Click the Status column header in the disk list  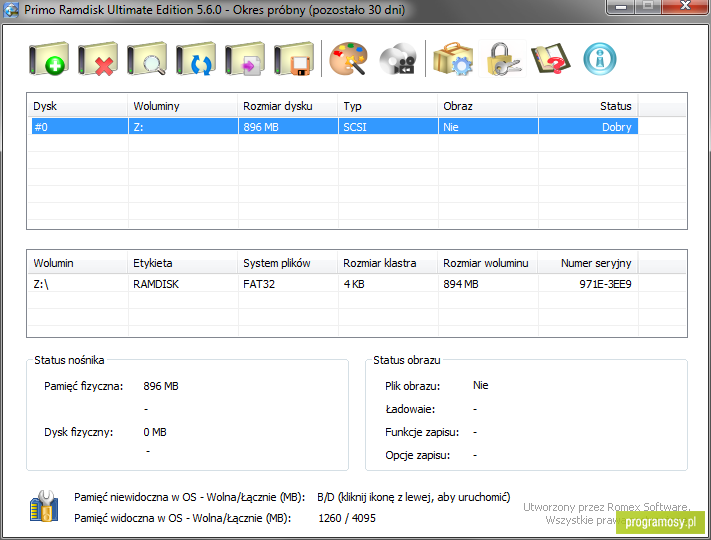tap(588, 106)
